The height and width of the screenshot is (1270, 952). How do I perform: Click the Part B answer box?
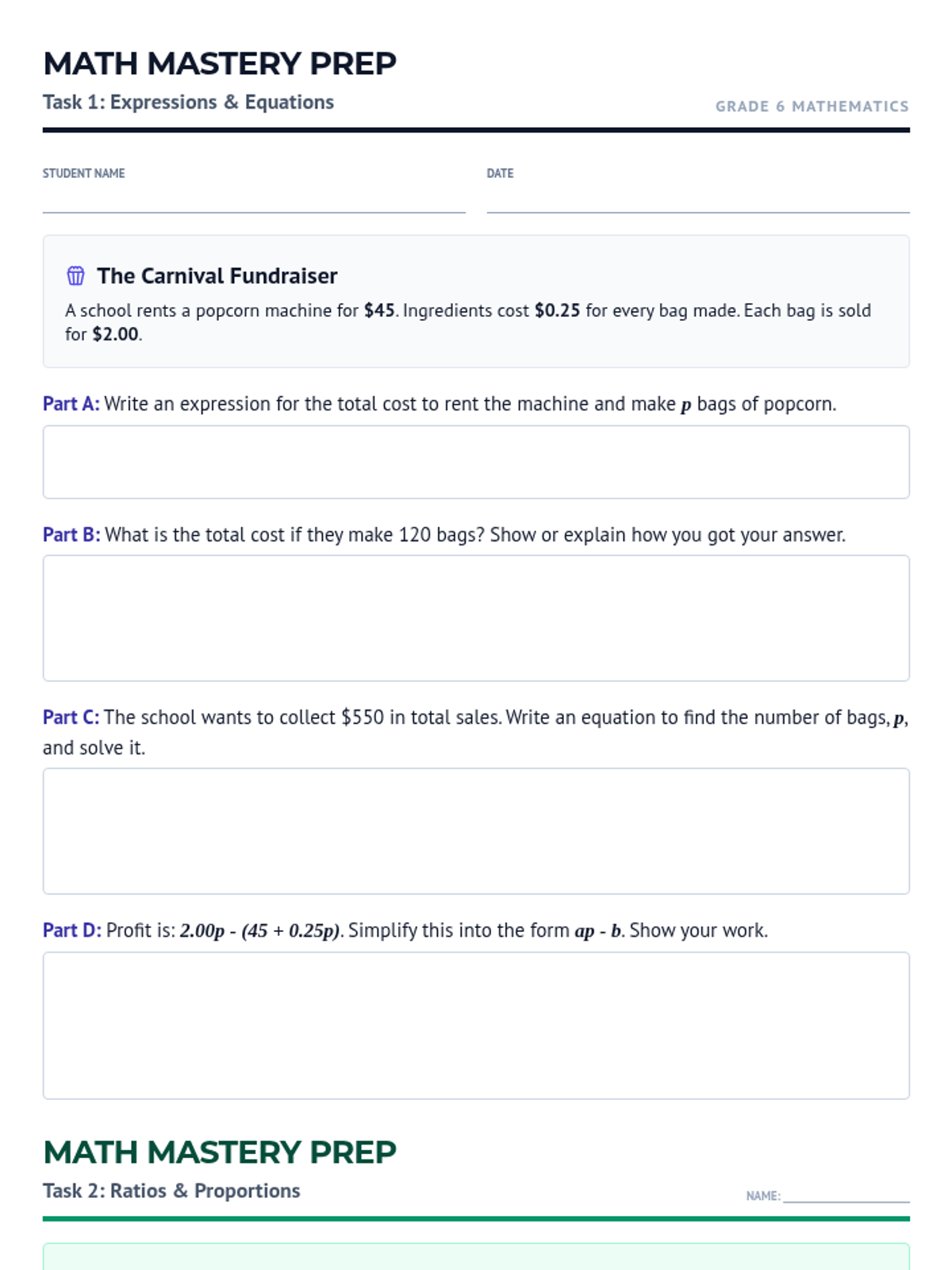coord(476,618)
